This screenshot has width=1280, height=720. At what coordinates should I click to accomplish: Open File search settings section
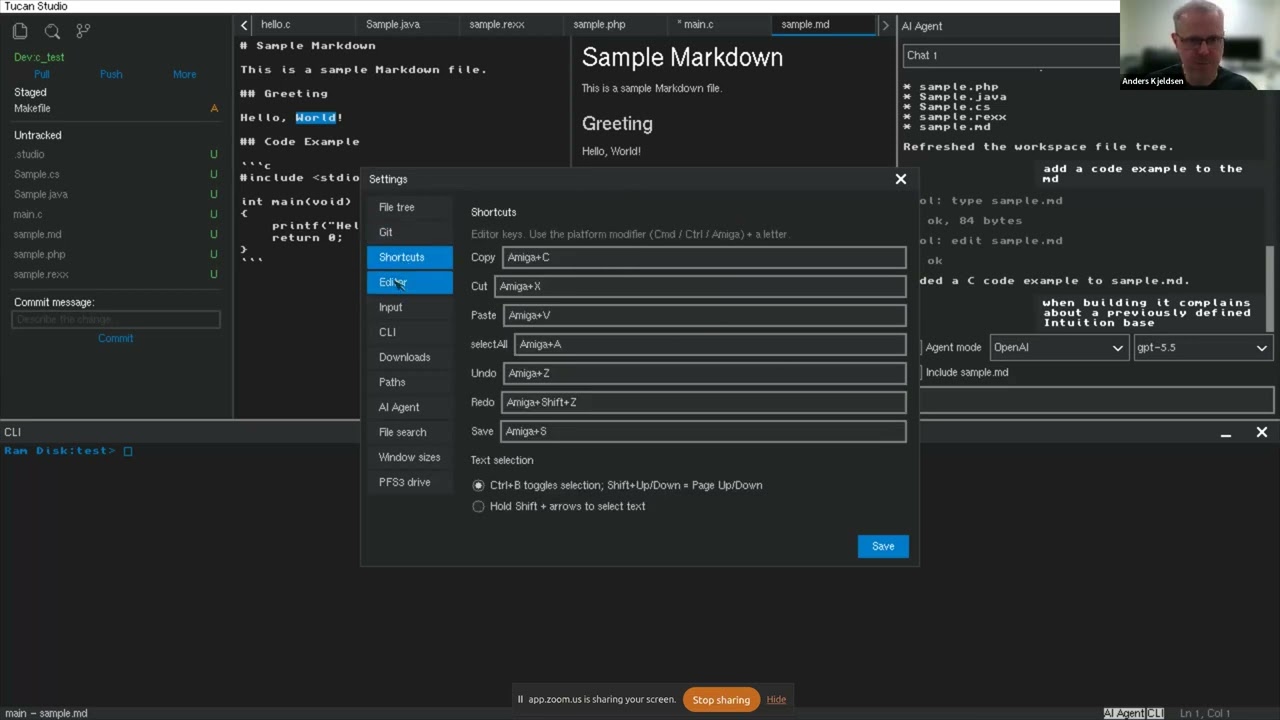point(409,432)
